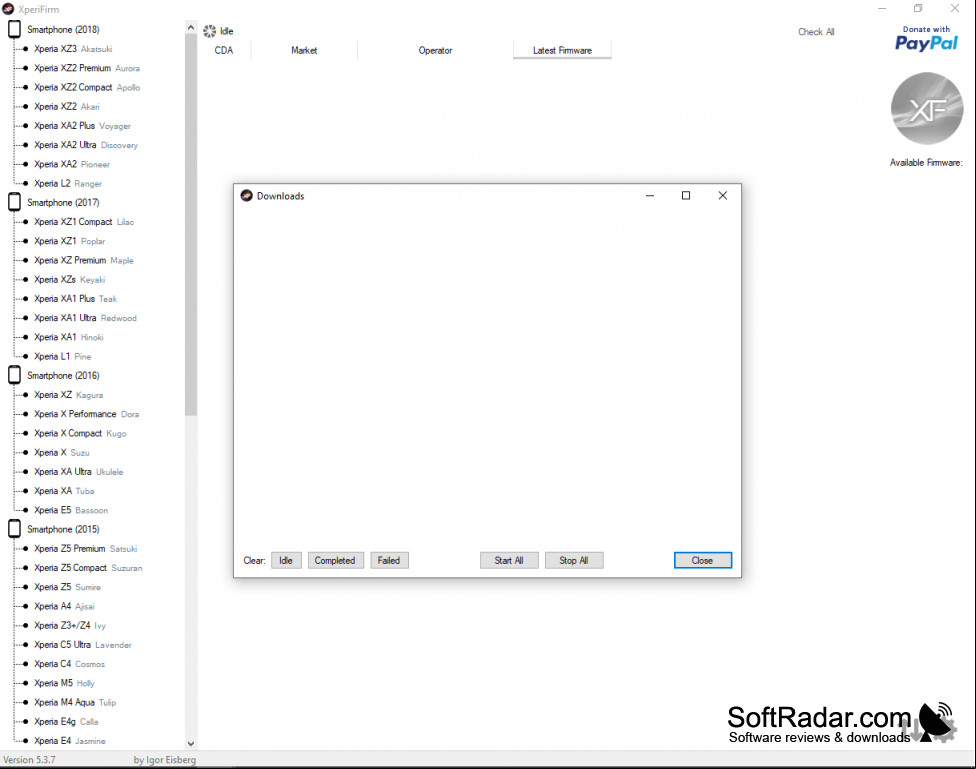Select the Market column header
Viewport: 976px width, 769px height.
304,50
